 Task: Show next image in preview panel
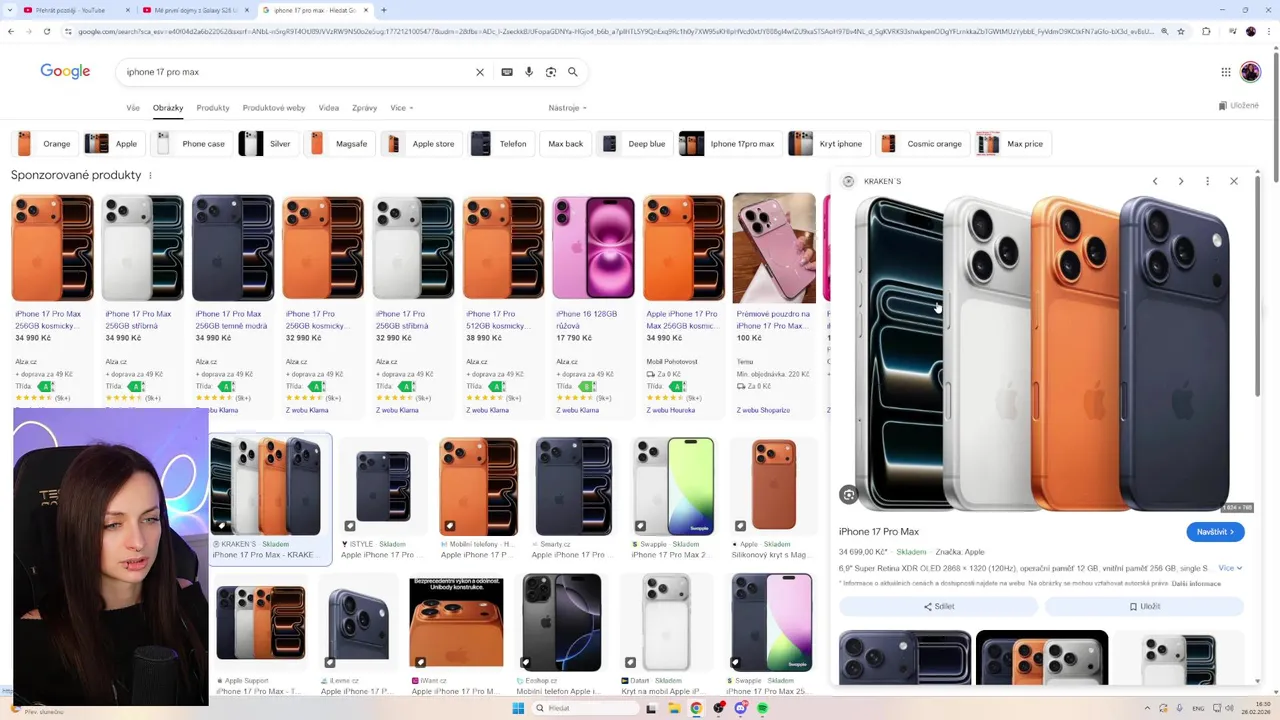(x=1181, y=181)
